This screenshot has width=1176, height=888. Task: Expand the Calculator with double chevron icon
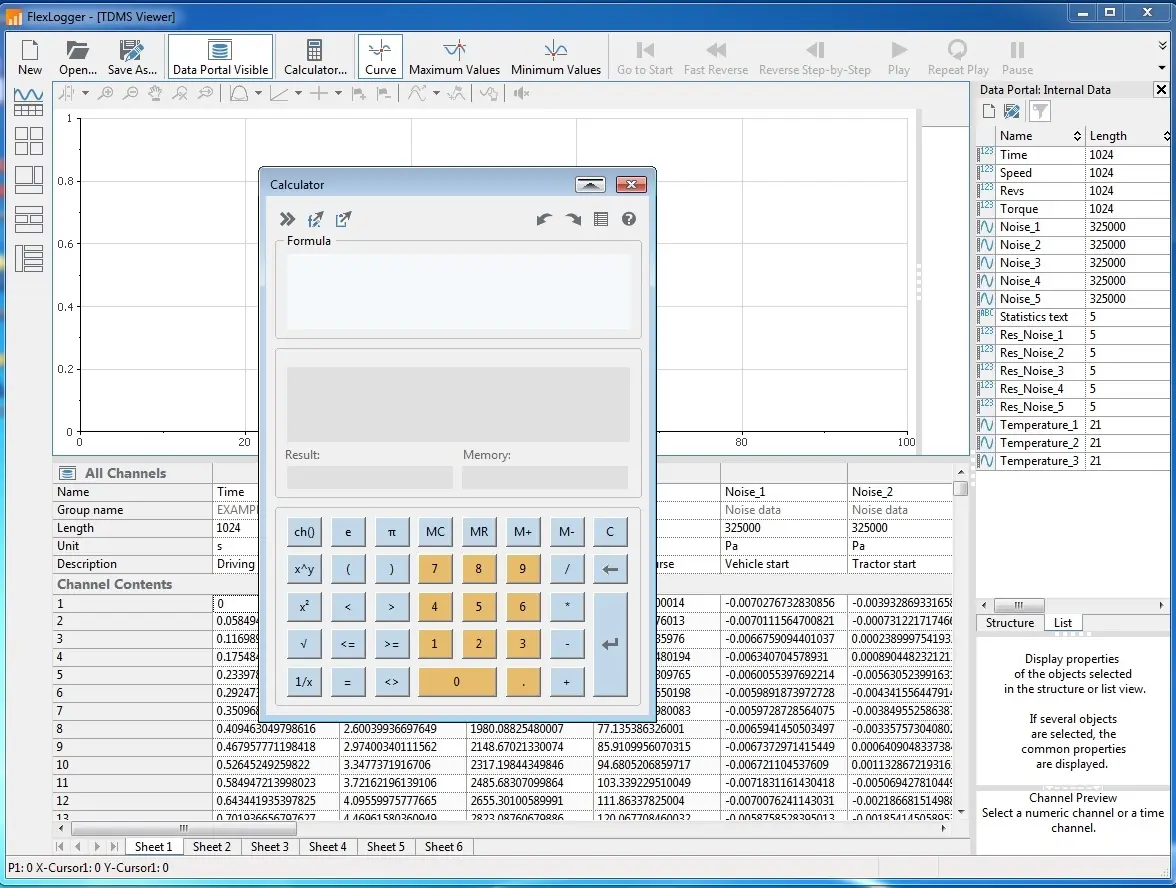(x=287, y=219)
